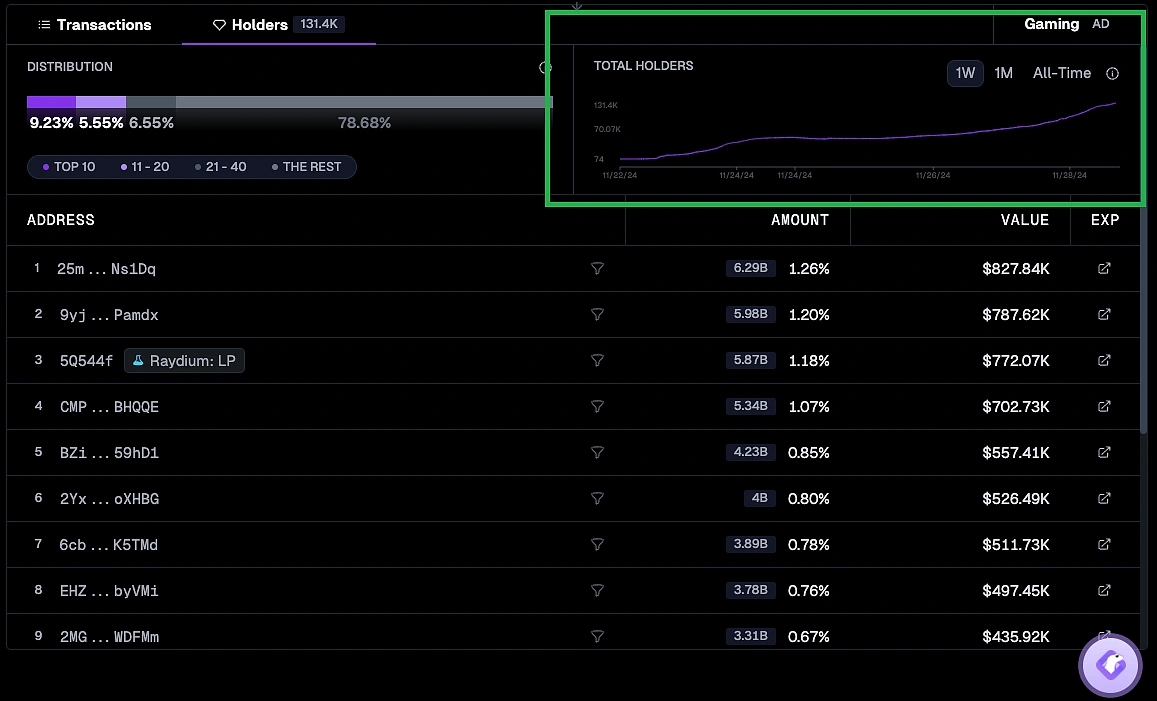Click the 6.29B amount badge on the first row
The height and width of the screenshot is (701, 1157).
(750, 268)
